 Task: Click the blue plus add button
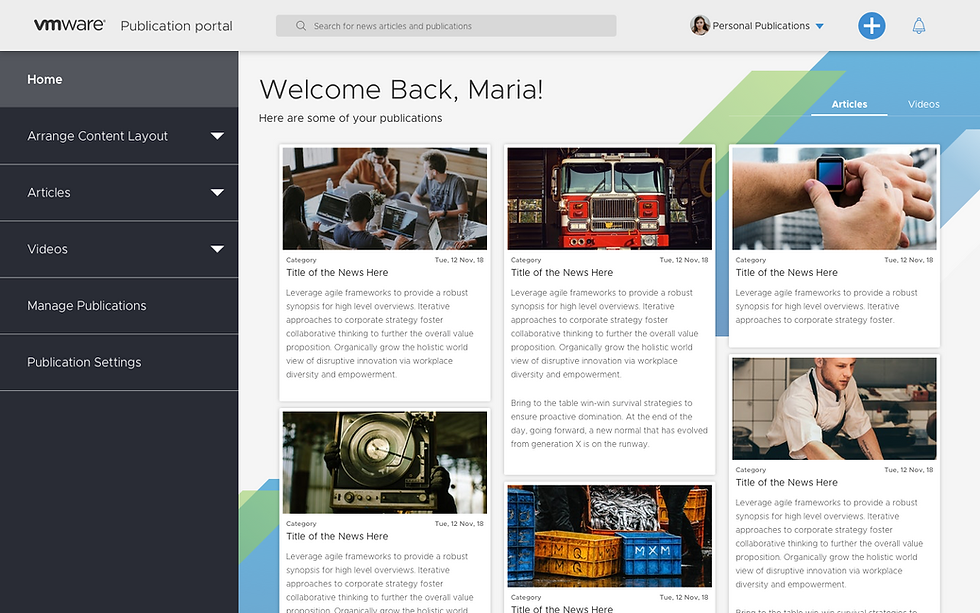click(871, 26)
